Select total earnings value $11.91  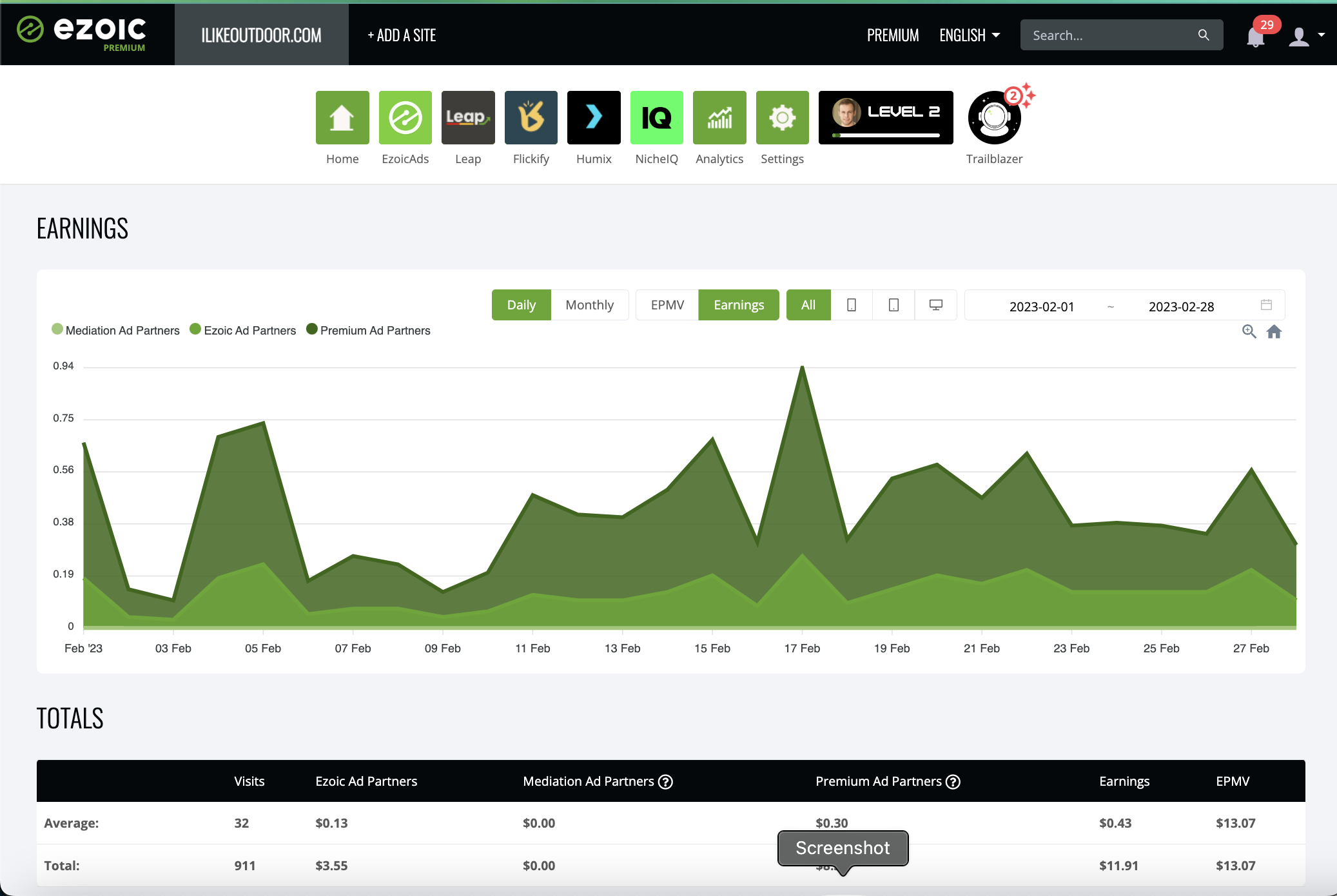point(1118,866)
